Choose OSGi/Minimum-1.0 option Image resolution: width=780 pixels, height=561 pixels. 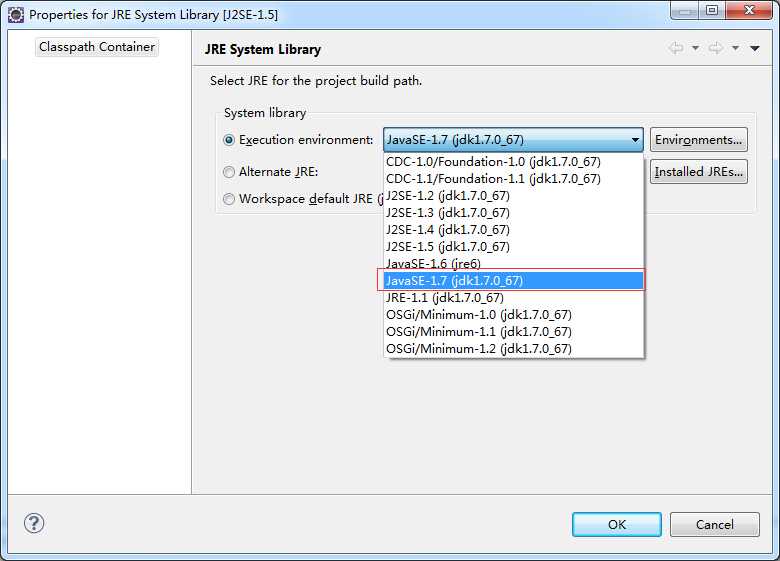[514, 315]
